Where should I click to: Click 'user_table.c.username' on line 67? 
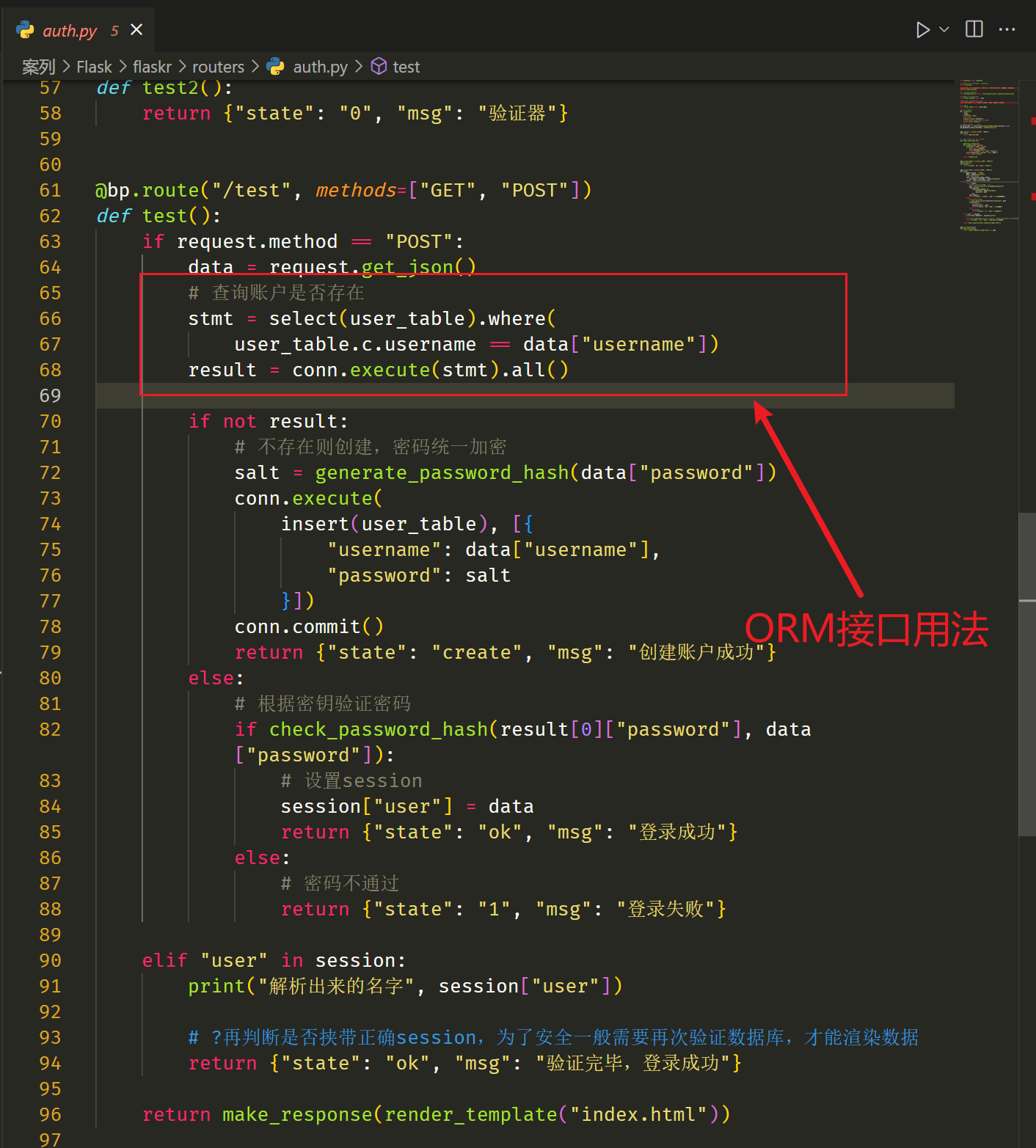tap(355, 345)
